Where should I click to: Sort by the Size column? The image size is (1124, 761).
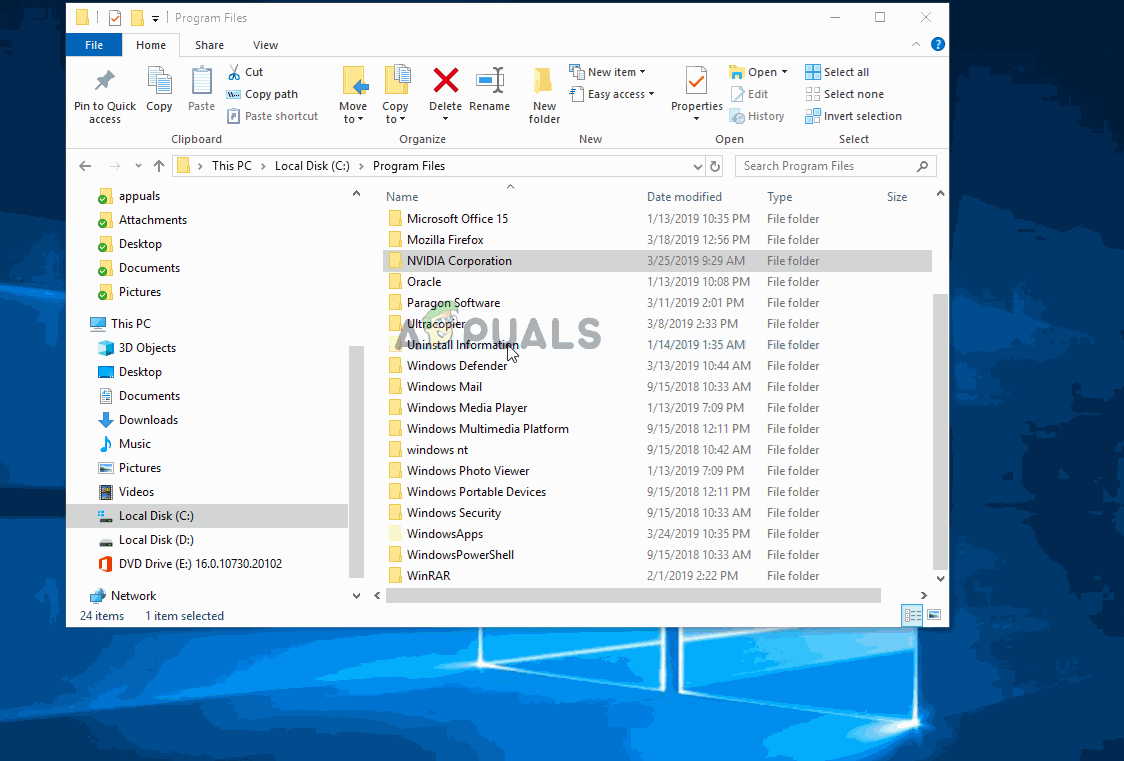(897, 196)
